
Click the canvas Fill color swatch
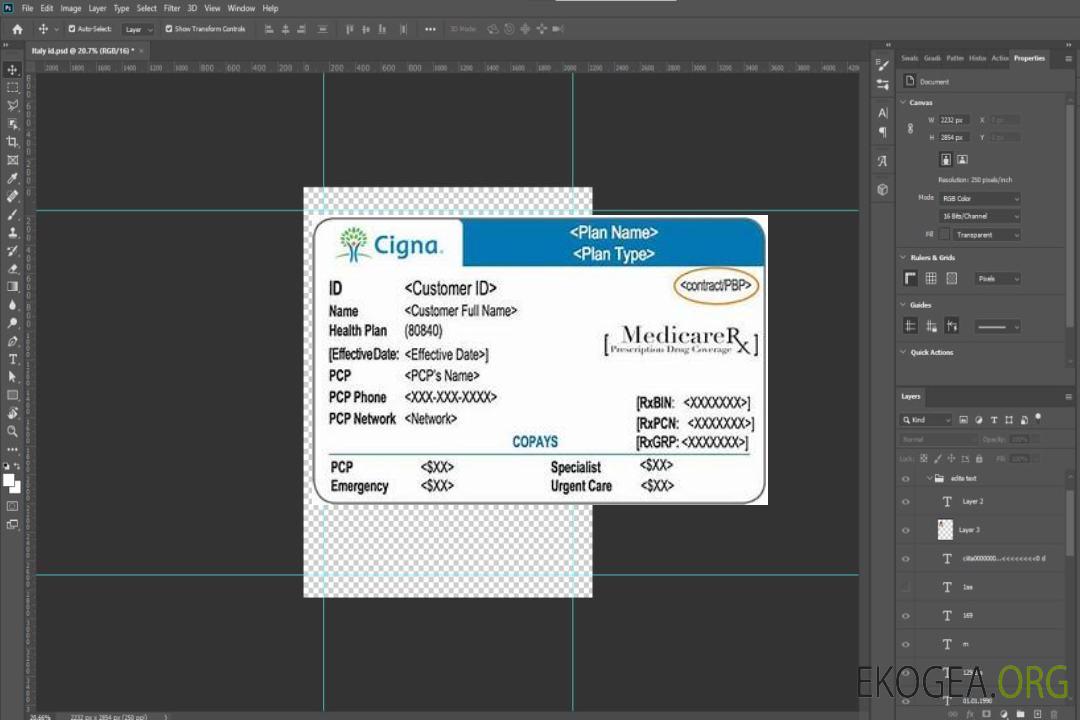944,235
